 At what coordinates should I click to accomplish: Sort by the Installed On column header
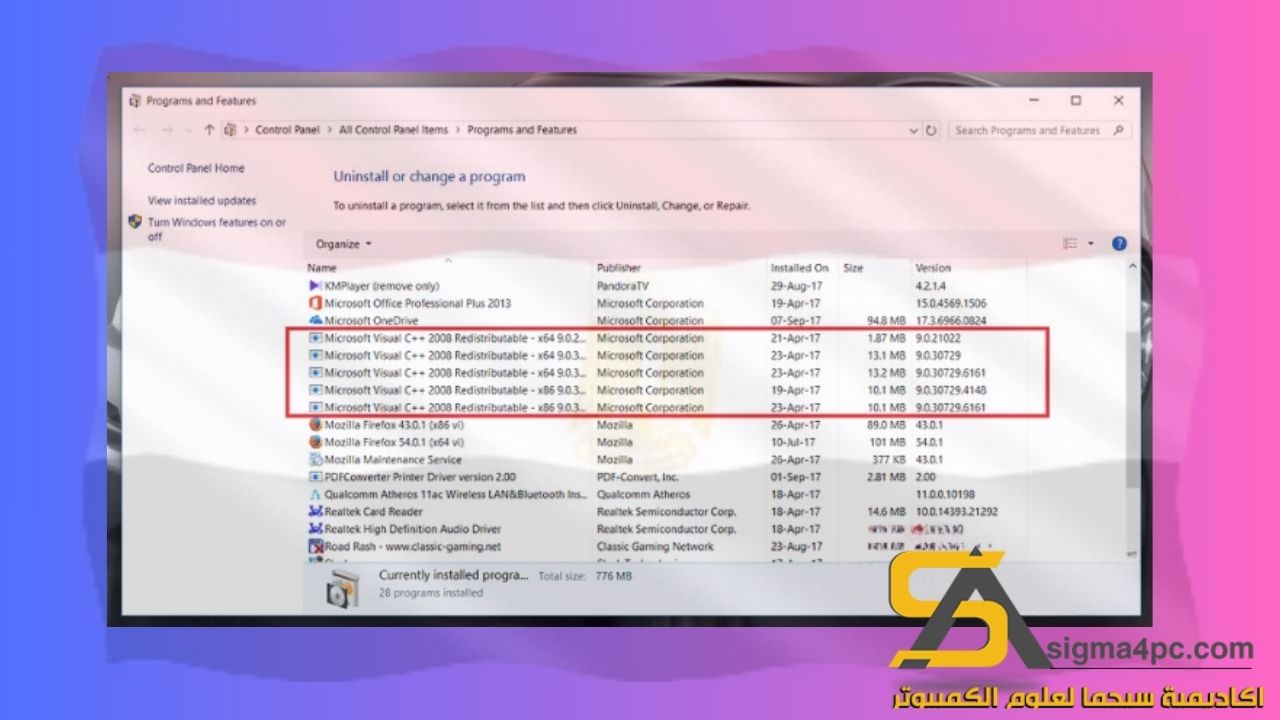point(799,268)
